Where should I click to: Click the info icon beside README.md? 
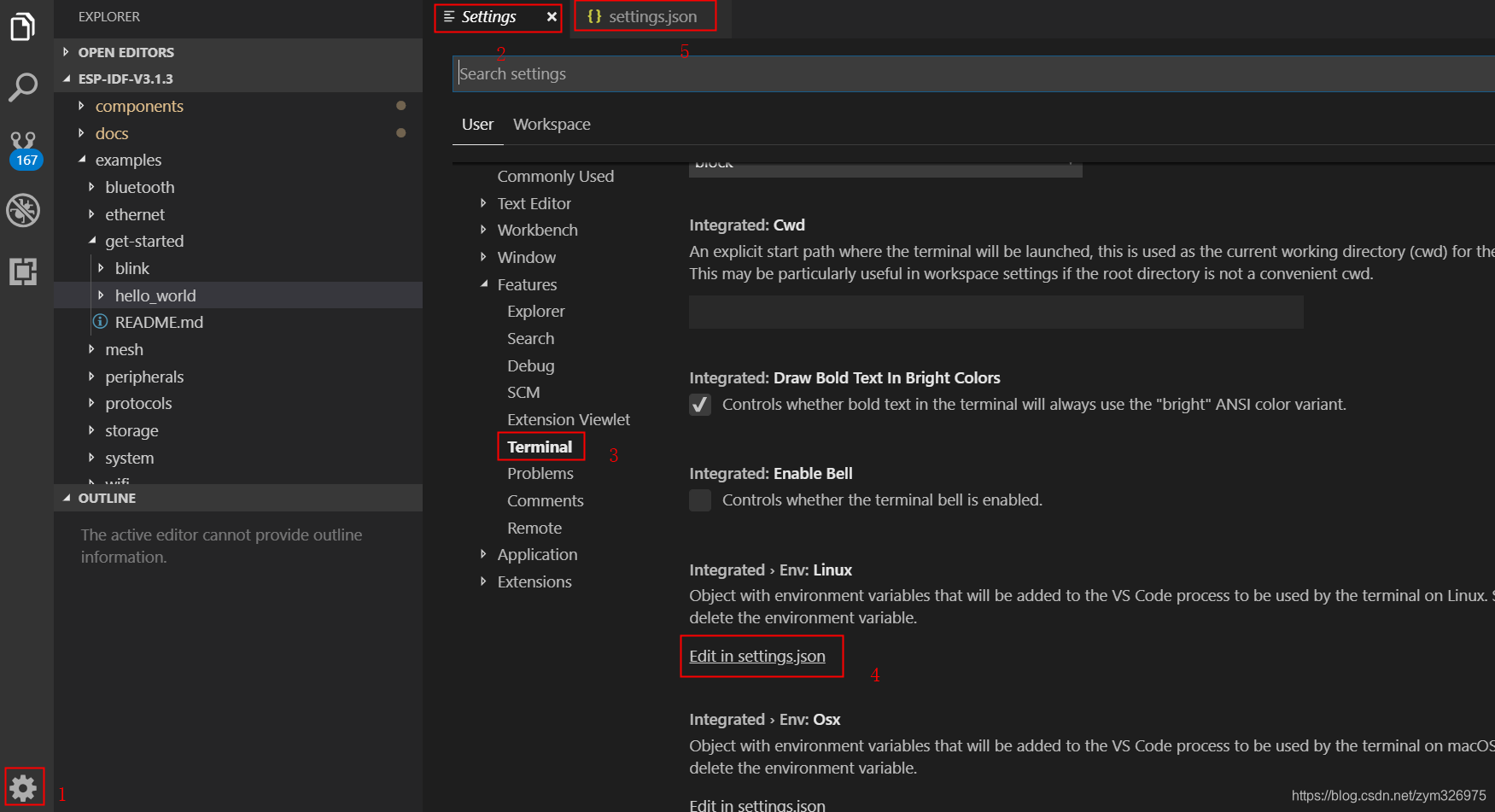(100, 322)
